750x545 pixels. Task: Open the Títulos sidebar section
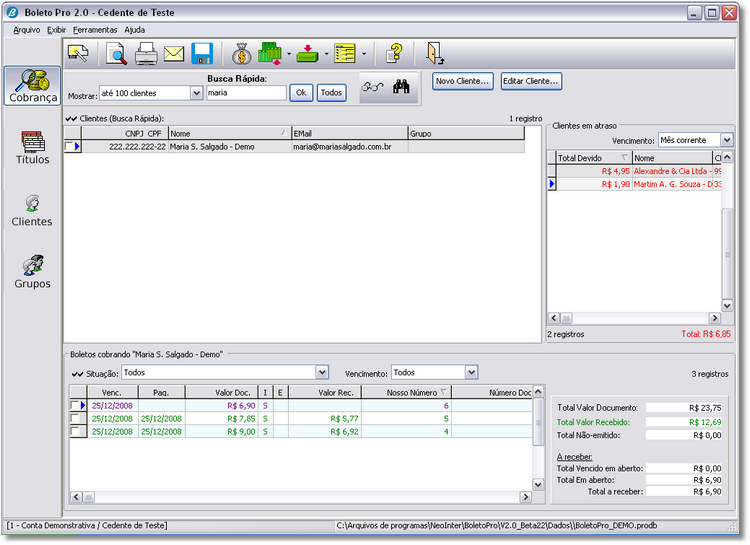[33, 148]
